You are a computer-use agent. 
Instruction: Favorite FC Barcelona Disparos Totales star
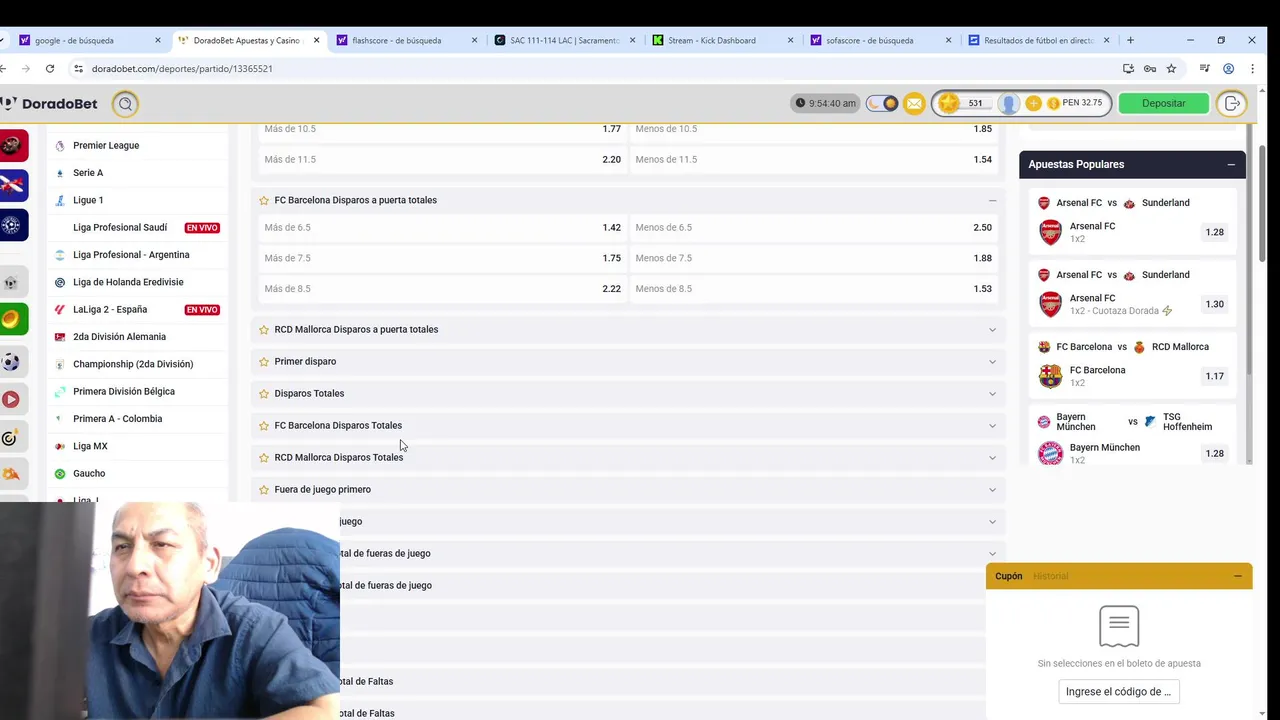[264, 425]
